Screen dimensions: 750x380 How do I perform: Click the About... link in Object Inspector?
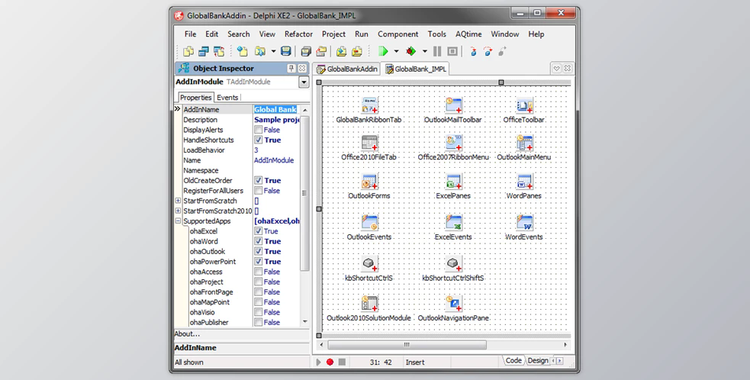tap(187, 334)
